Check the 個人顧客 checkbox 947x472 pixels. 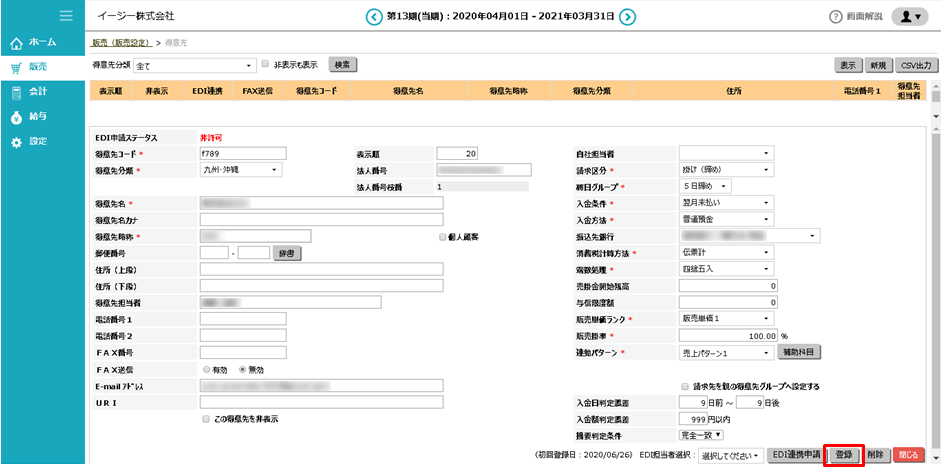tap(442, 237)
